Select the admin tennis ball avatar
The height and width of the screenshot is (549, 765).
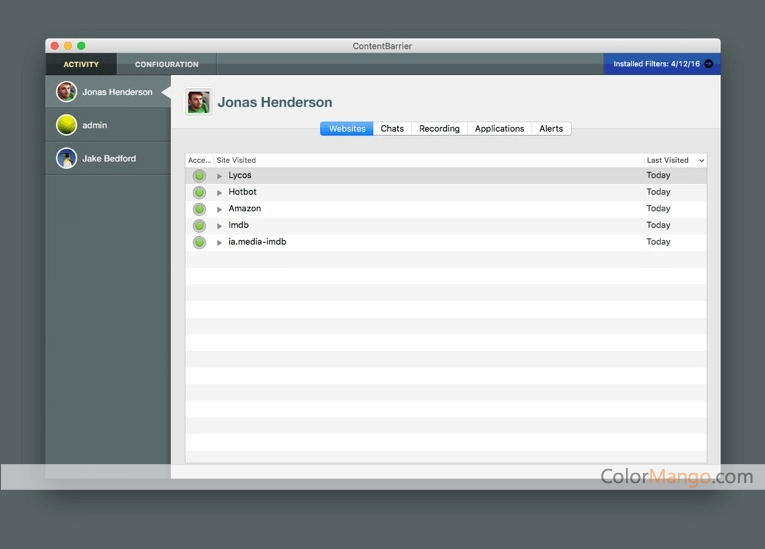pyautogui.click(x=66, y=125)
